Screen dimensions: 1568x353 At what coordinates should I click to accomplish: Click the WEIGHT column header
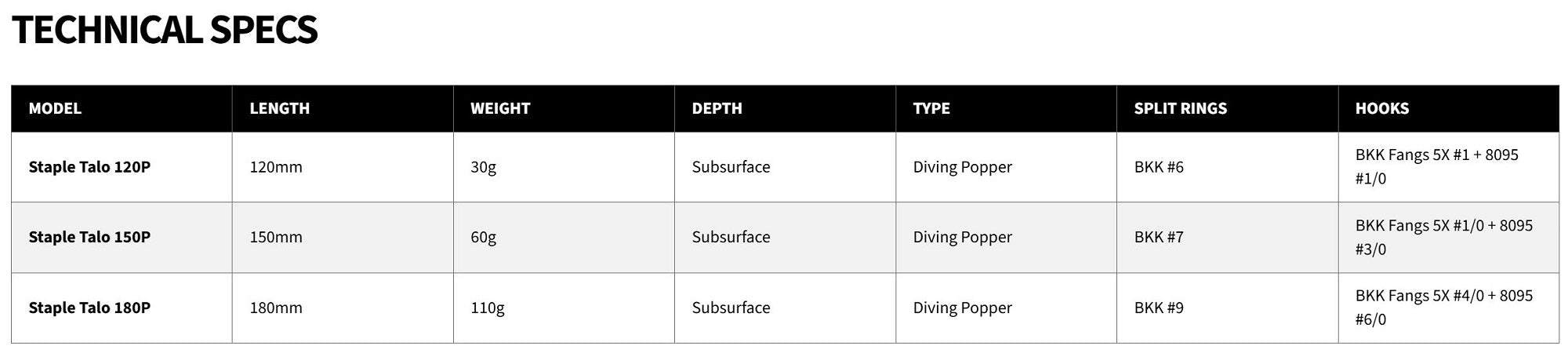tap(500, 108)
